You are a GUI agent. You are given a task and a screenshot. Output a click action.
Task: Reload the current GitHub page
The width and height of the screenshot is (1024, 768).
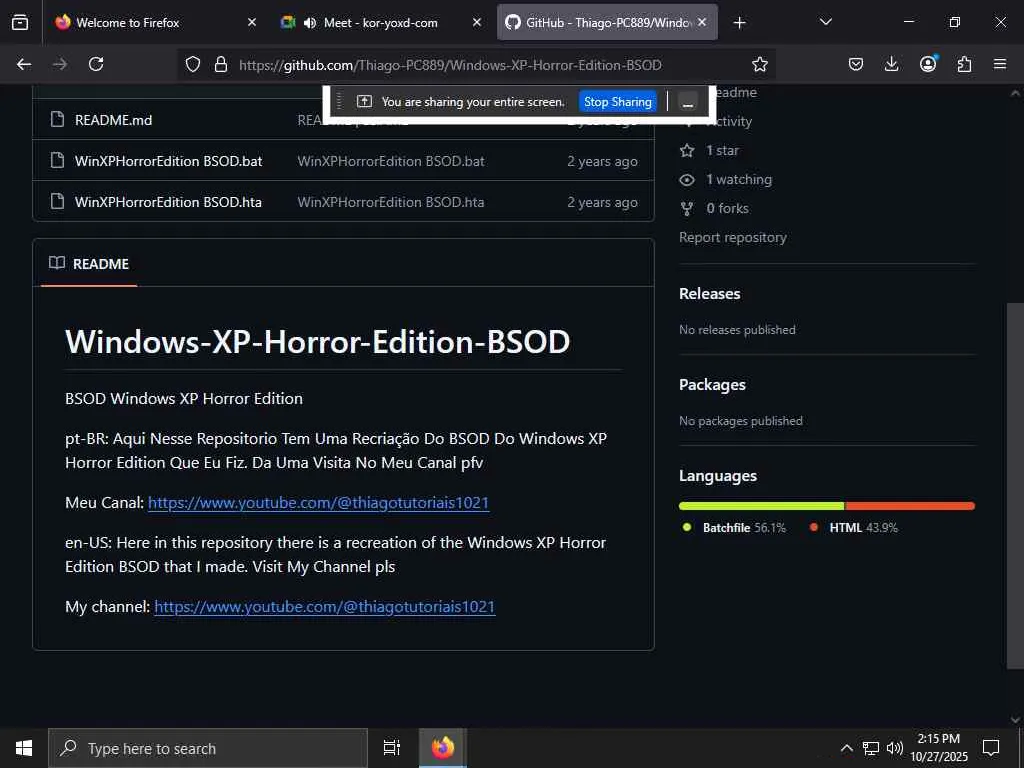(96, 64)
